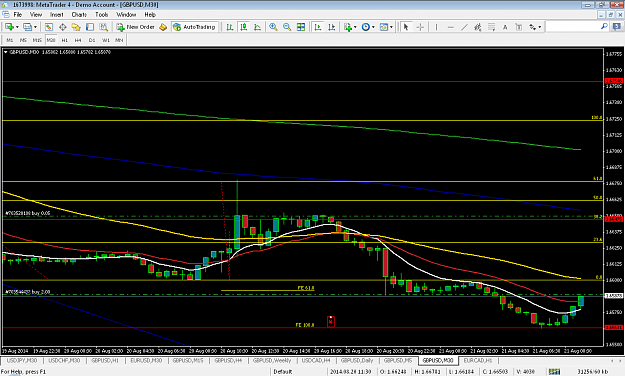This screenshot has height=376, width=625.
Task: Select the W1 timeframe button
Action: (x=106, y=40)
